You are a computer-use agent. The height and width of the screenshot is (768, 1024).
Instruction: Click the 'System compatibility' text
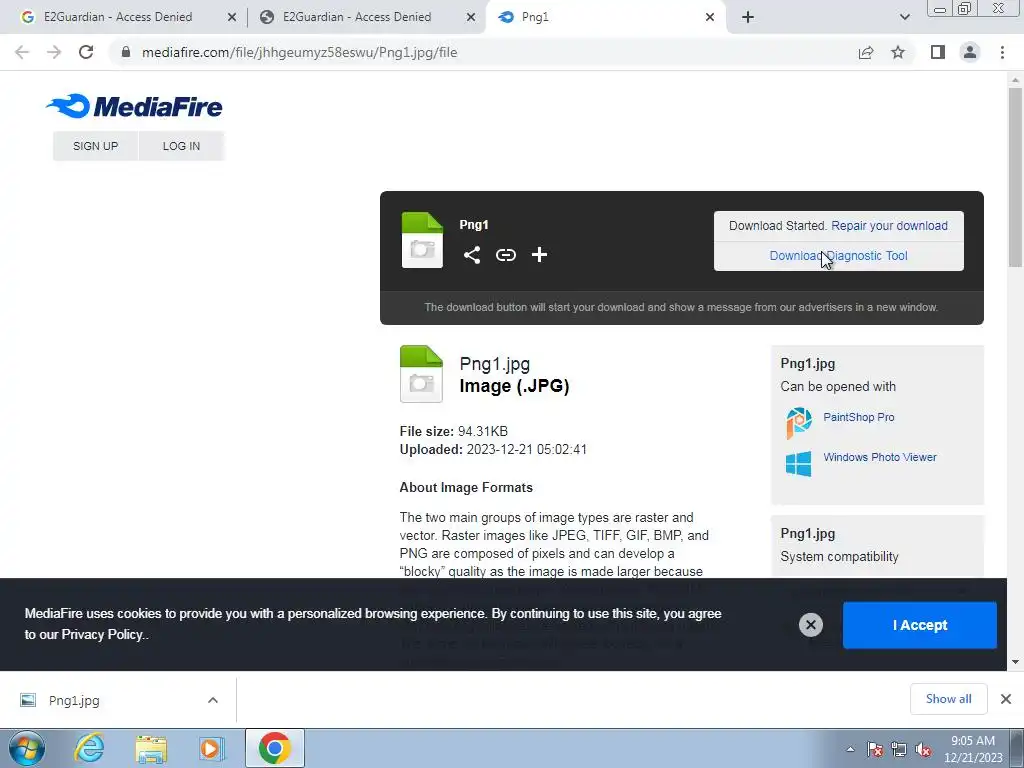839,556
